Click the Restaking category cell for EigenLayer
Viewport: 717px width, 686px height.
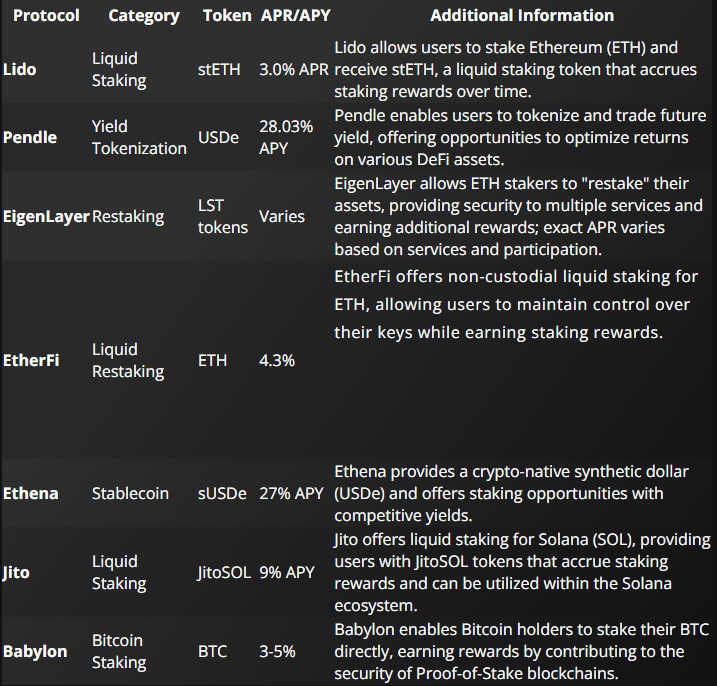(x=128, y=216)
